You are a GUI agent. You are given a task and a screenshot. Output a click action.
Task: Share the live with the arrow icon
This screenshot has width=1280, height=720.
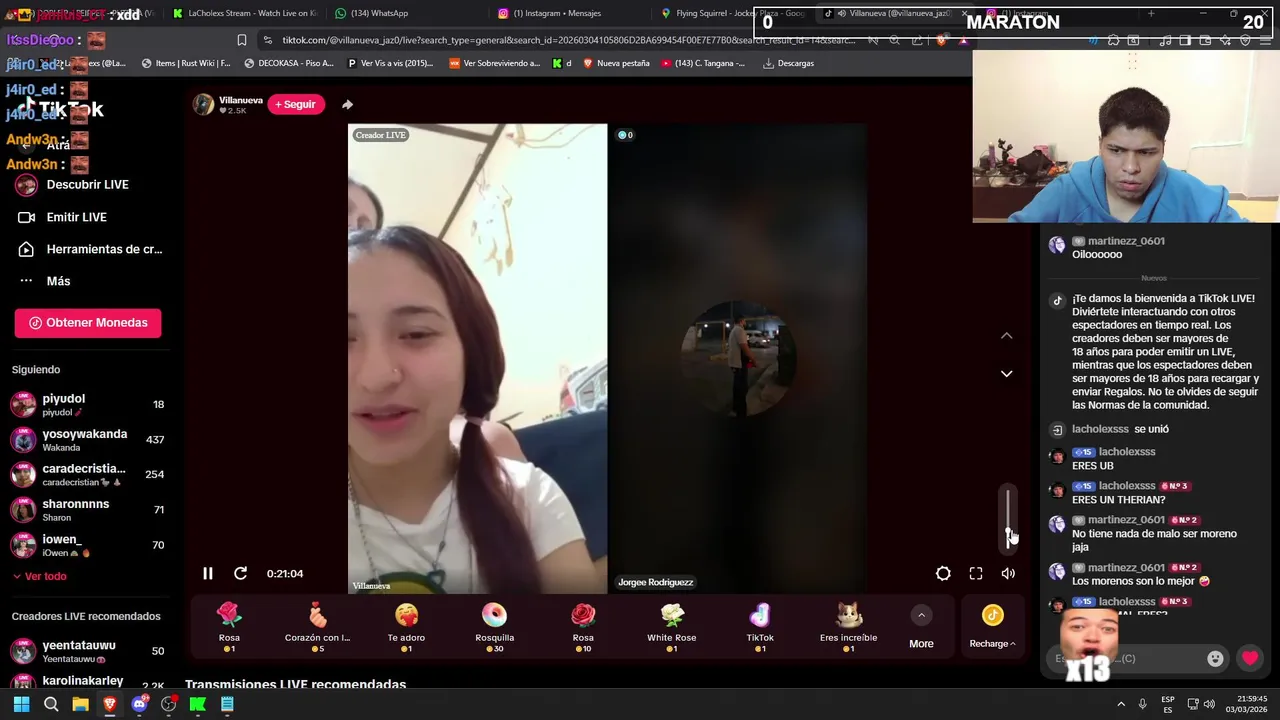point(347,104)
